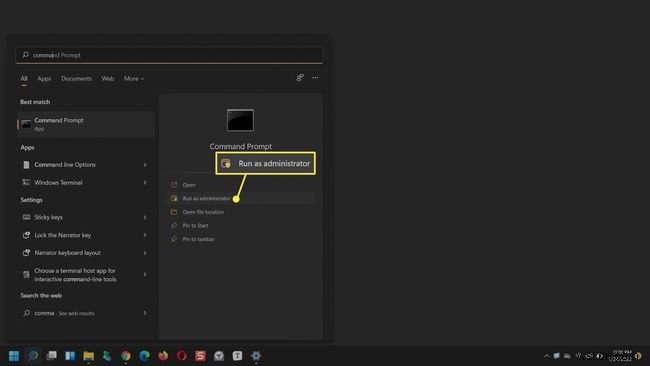Switch to the Documents filter tab
This screenshot has height=366, width=650.
pyautogui.click(x=76, y=78)
